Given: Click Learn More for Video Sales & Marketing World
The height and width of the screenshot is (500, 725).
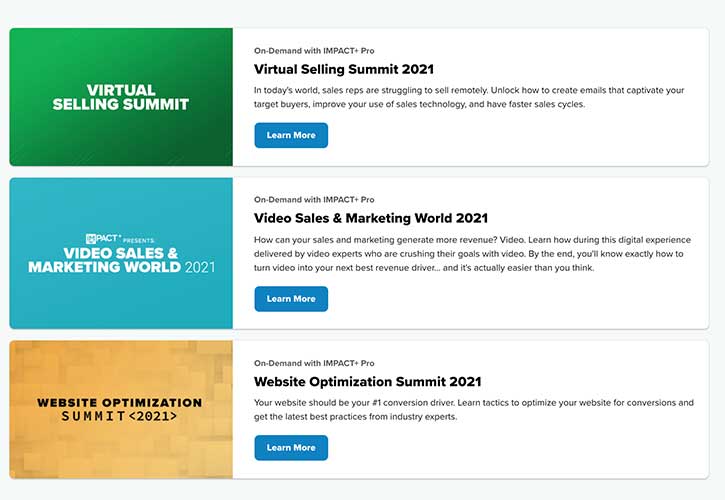Looking at the screenshot, I should (291, 299).
